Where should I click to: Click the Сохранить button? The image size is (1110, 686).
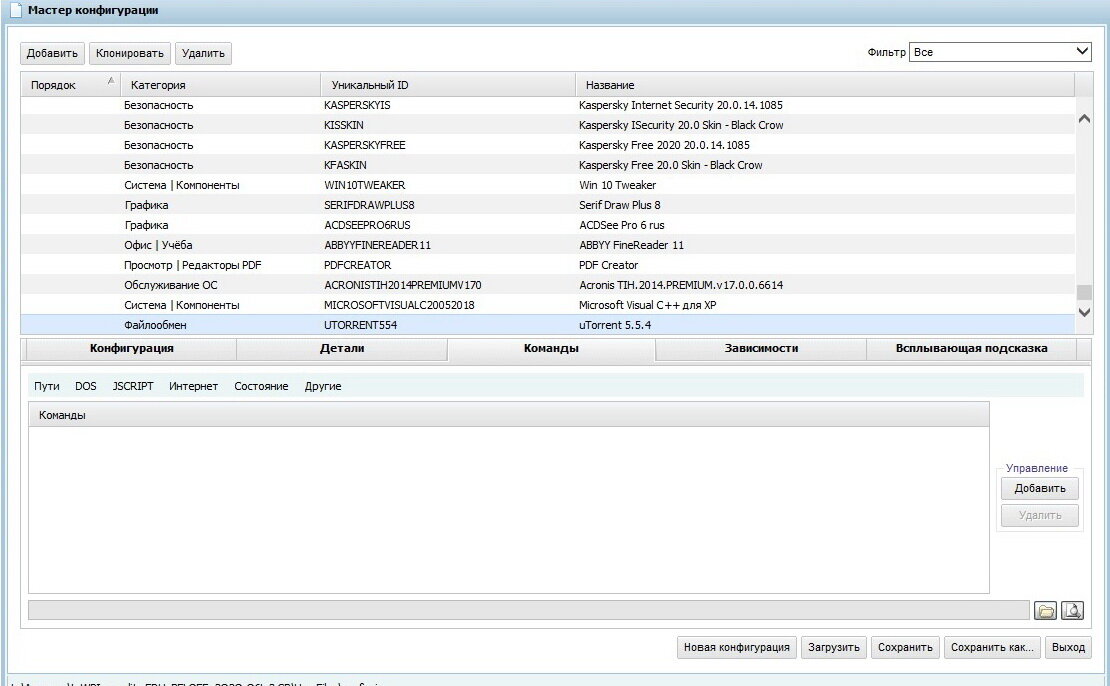[905, 647]
